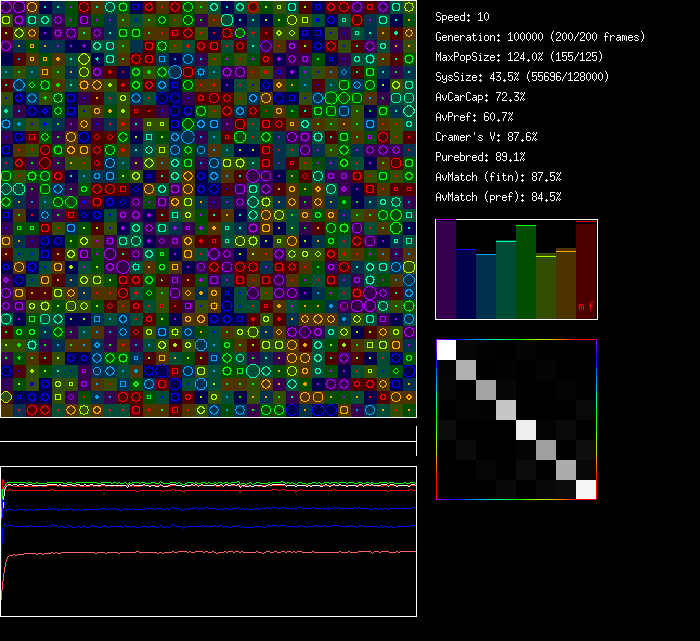Click the Speed: 10 readout
This screenshot has width=700, height=641.
point(462,17)
